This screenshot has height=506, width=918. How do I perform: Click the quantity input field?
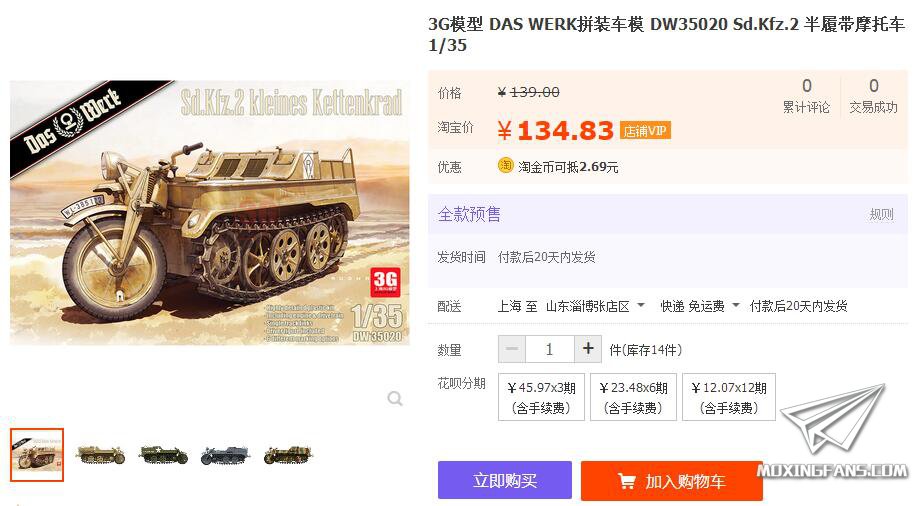click(550, 350)
